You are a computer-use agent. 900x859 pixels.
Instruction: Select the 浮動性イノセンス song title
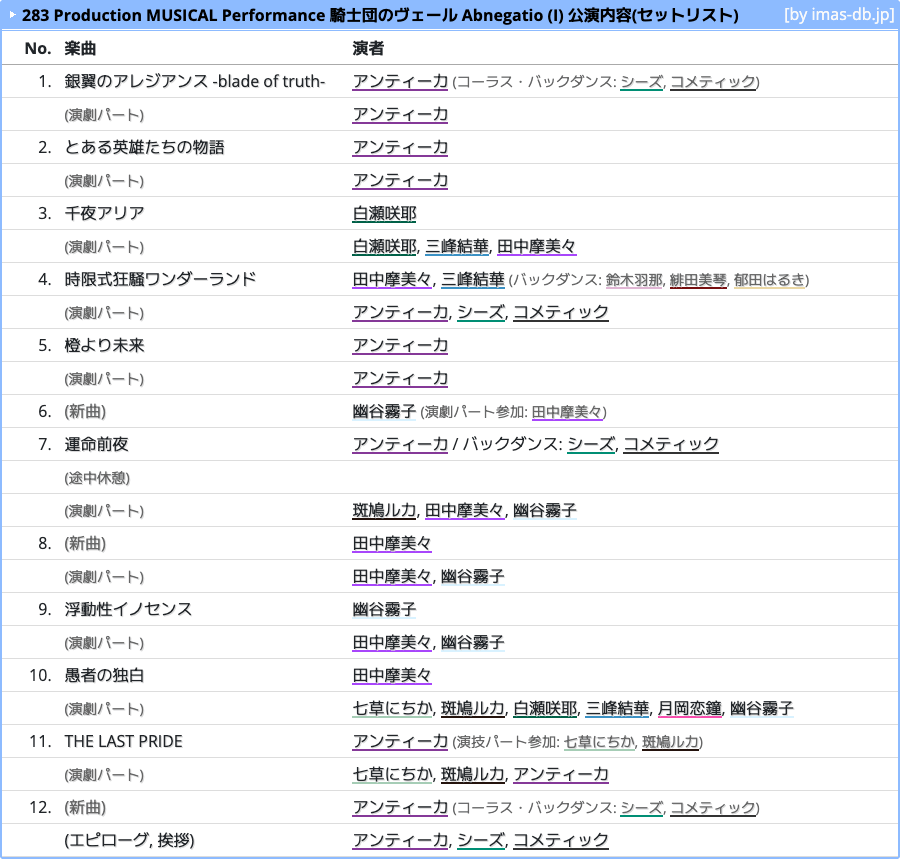pos(128,609)
